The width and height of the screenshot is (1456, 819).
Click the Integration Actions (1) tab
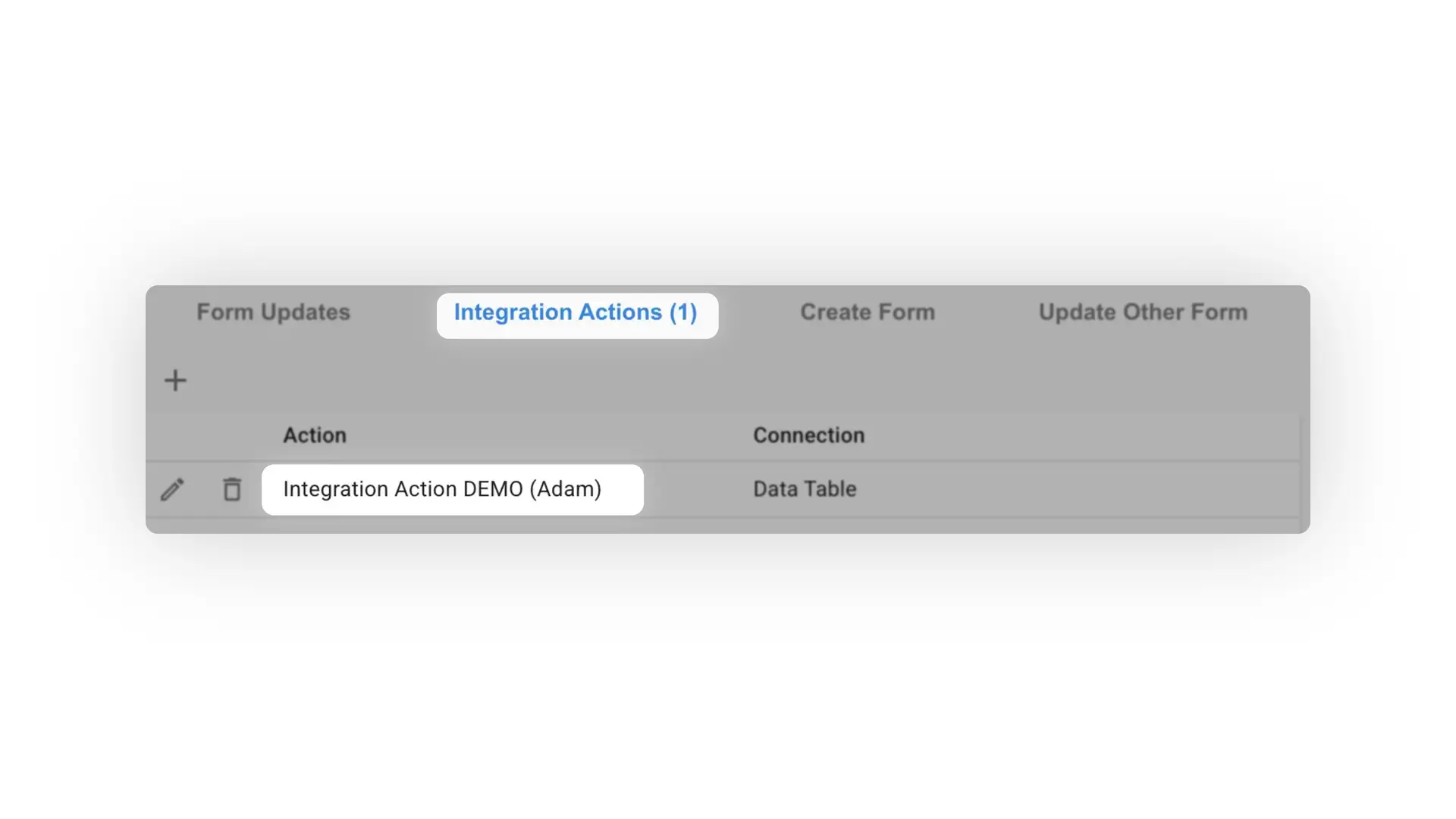[x=576, y=312]
